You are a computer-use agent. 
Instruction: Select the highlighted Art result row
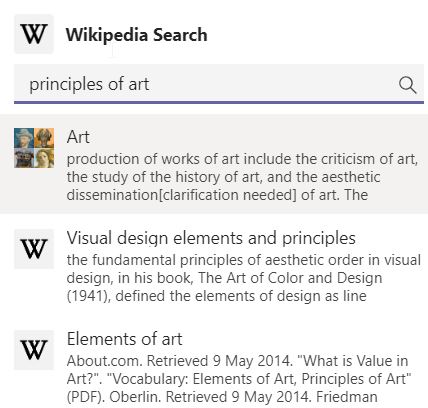pyautogui.click(x=214, y=164)
